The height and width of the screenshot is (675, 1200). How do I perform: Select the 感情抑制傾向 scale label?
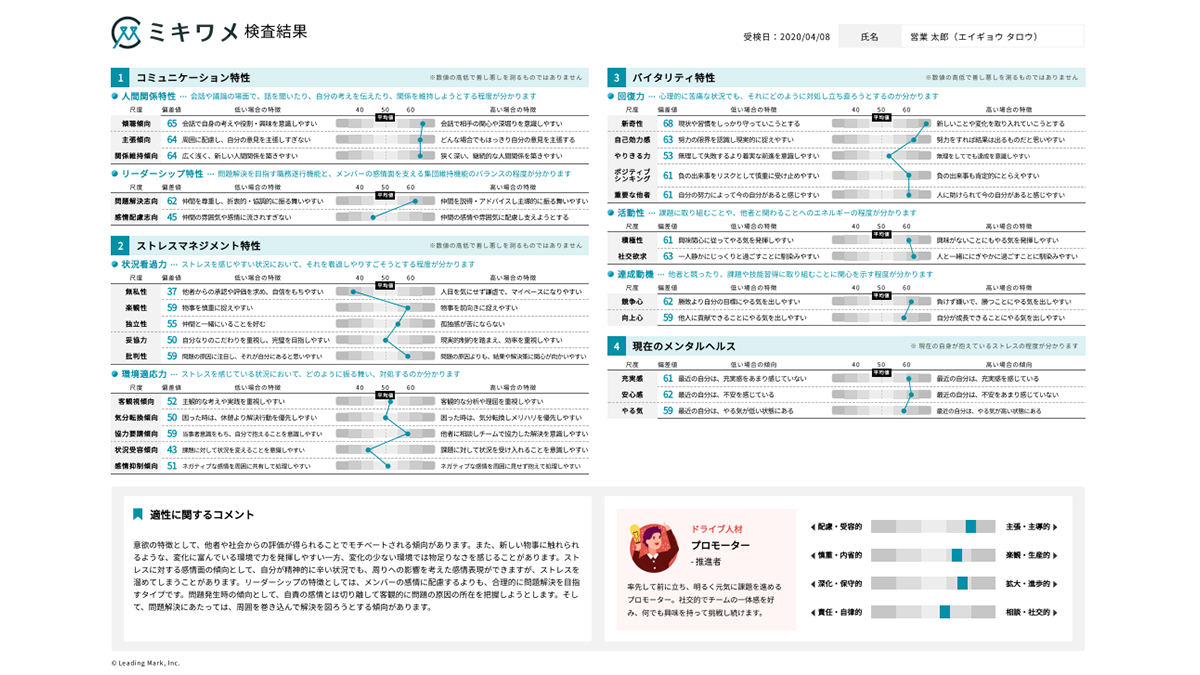(135, 466)
